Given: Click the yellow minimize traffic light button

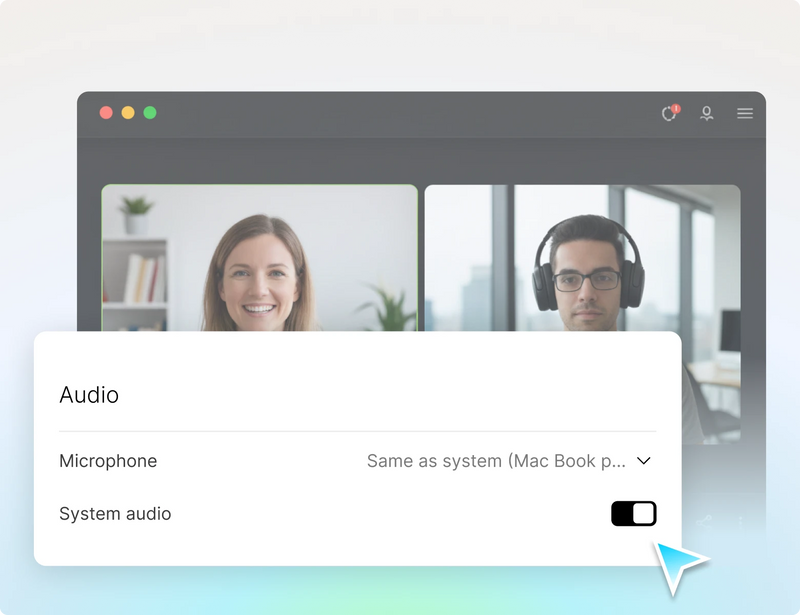Looking at the screenshot, I should [x=128, y=113].
